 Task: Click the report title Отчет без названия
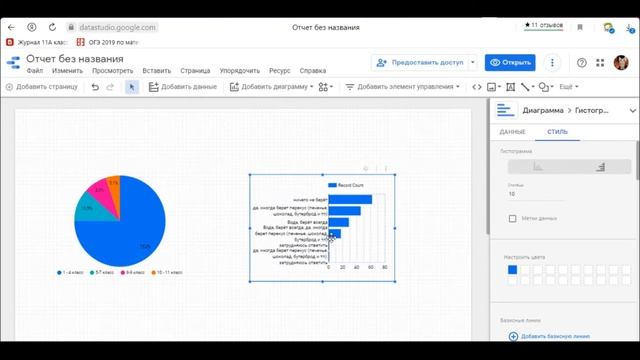click(75, 59)
